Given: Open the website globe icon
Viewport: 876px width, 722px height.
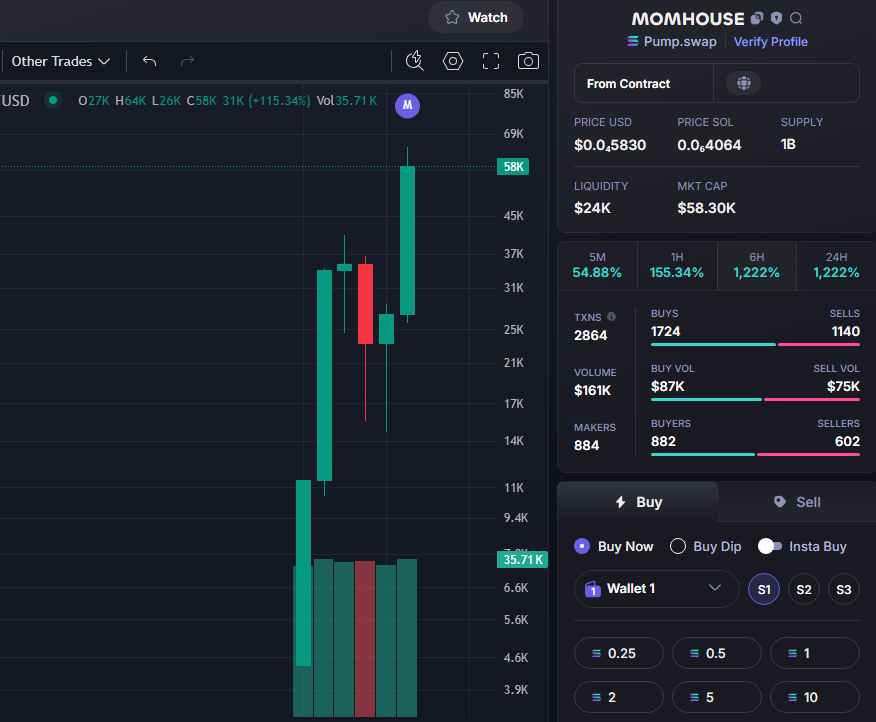Looking at the screenshot, I should pos(744,83).
